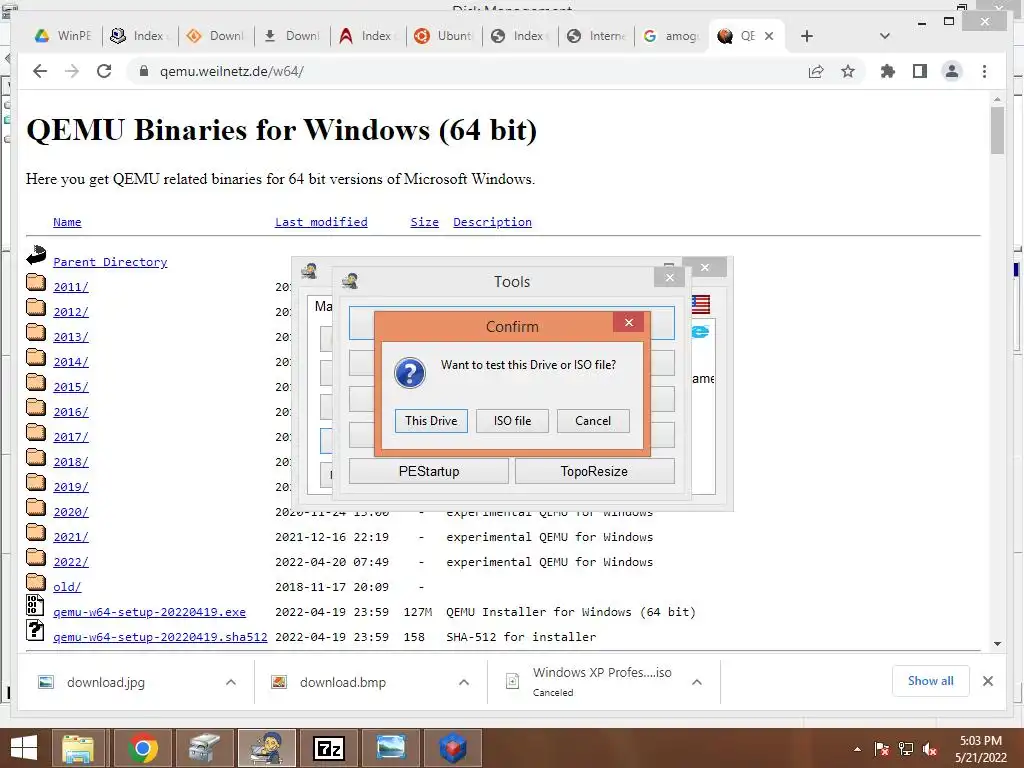Click the scrollbar down arrow
The image size is (1024, 768).
point(997,643)
